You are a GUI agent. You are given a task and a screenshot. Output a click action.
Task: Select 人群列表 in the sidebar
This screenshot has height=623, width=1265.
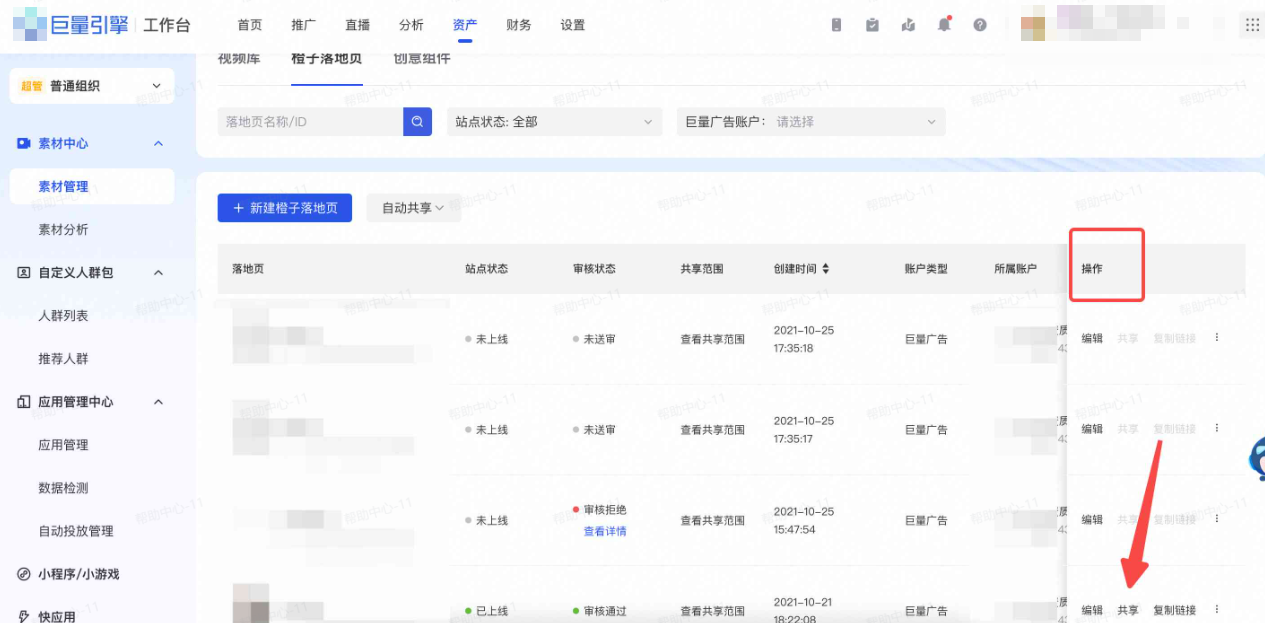(63, 316)
